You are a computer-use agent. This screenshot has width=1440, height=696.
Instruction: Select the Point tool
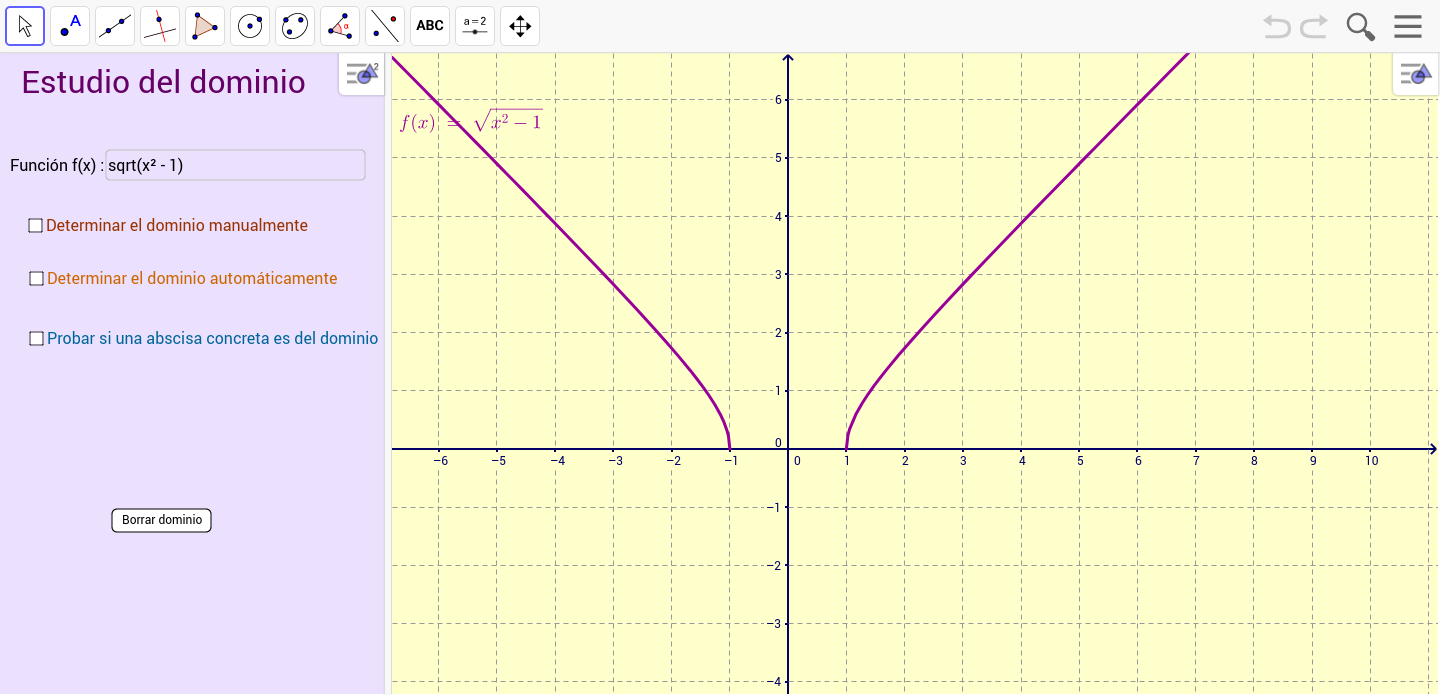70,26
